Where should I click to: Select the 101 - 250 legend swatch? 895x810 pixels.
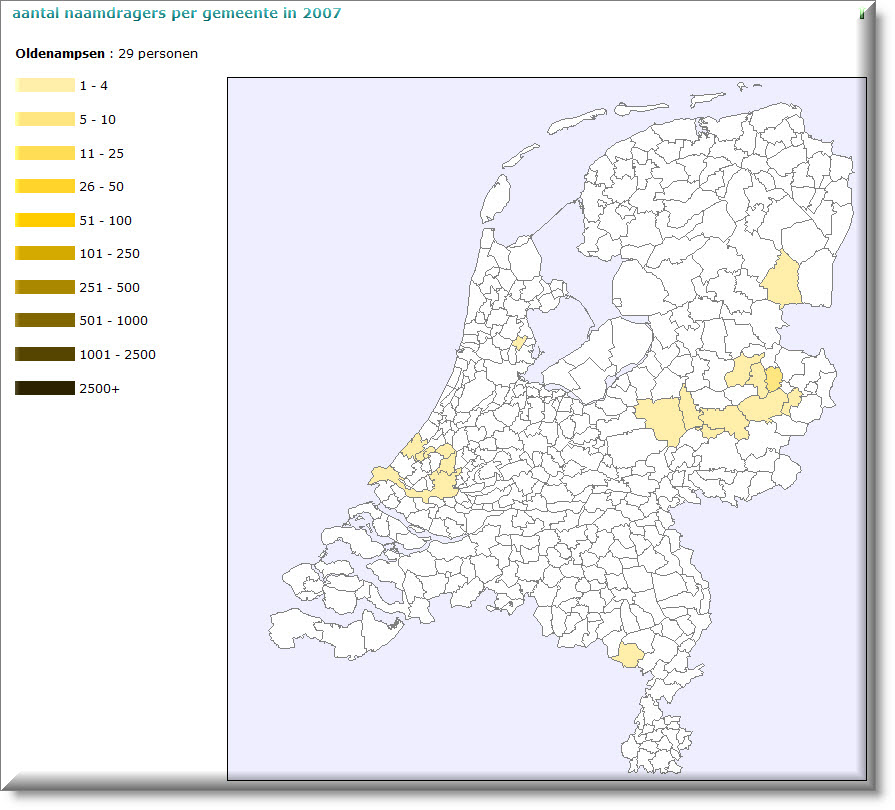[x=45, y=254]
